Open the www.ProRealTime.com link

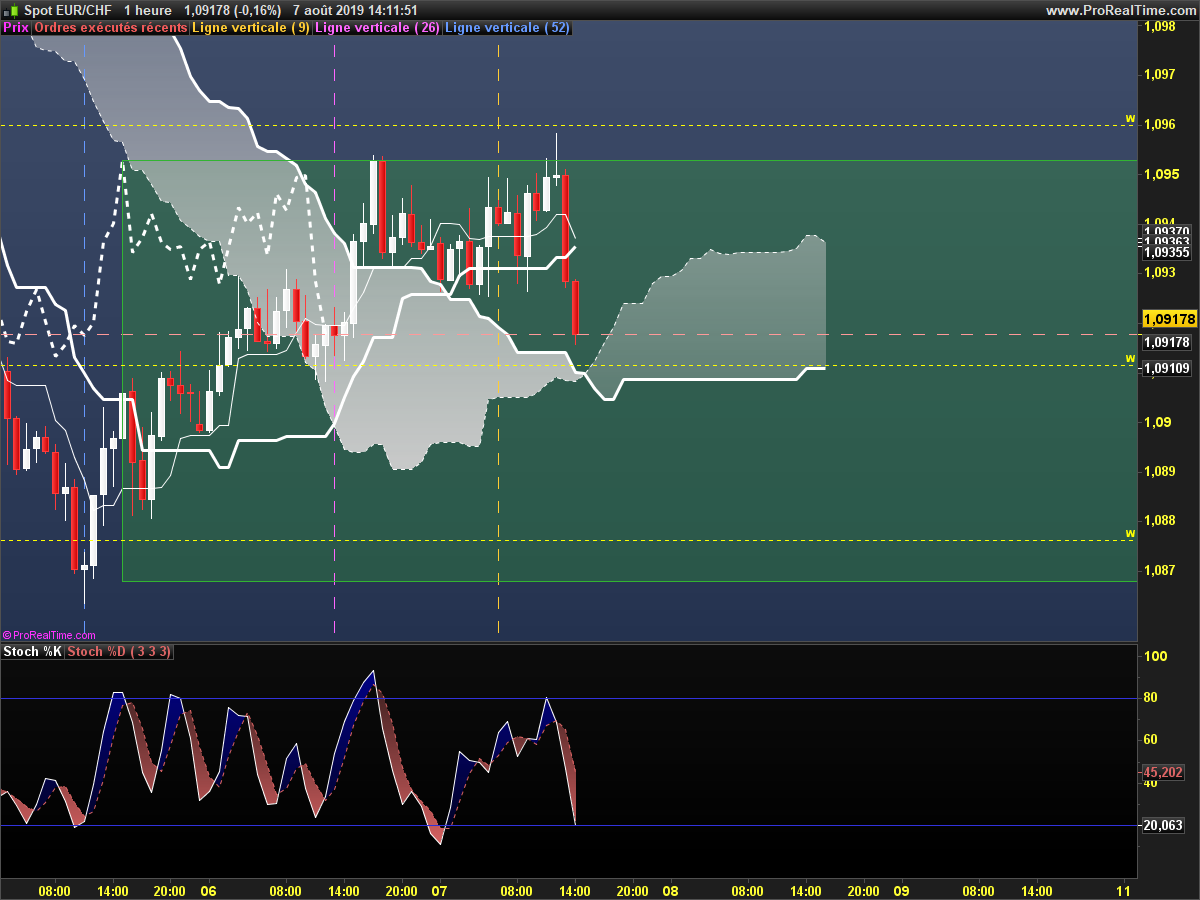[1121, 10]
